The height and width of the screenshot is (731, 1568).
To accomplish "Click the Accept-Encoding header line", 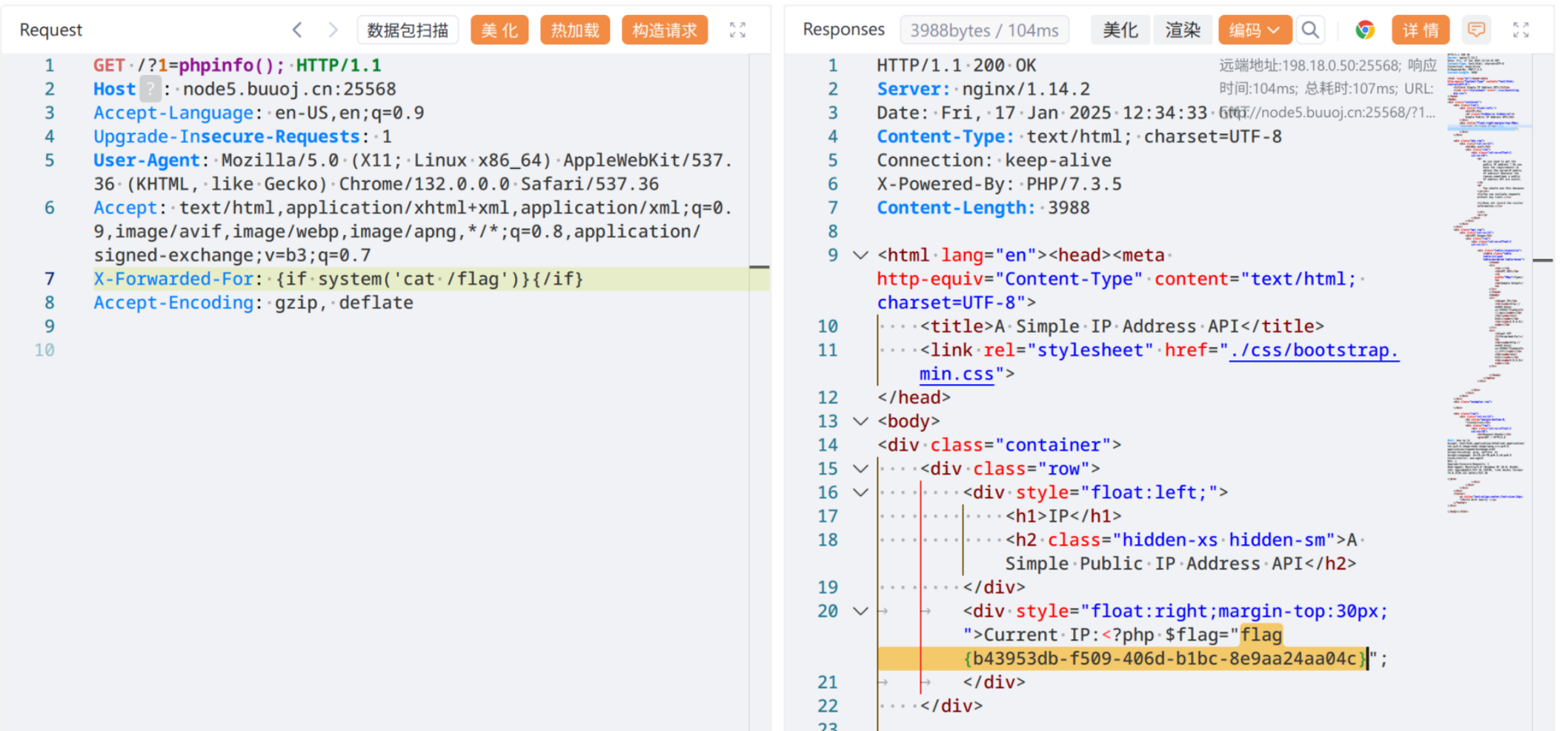I will click(253, 302).
